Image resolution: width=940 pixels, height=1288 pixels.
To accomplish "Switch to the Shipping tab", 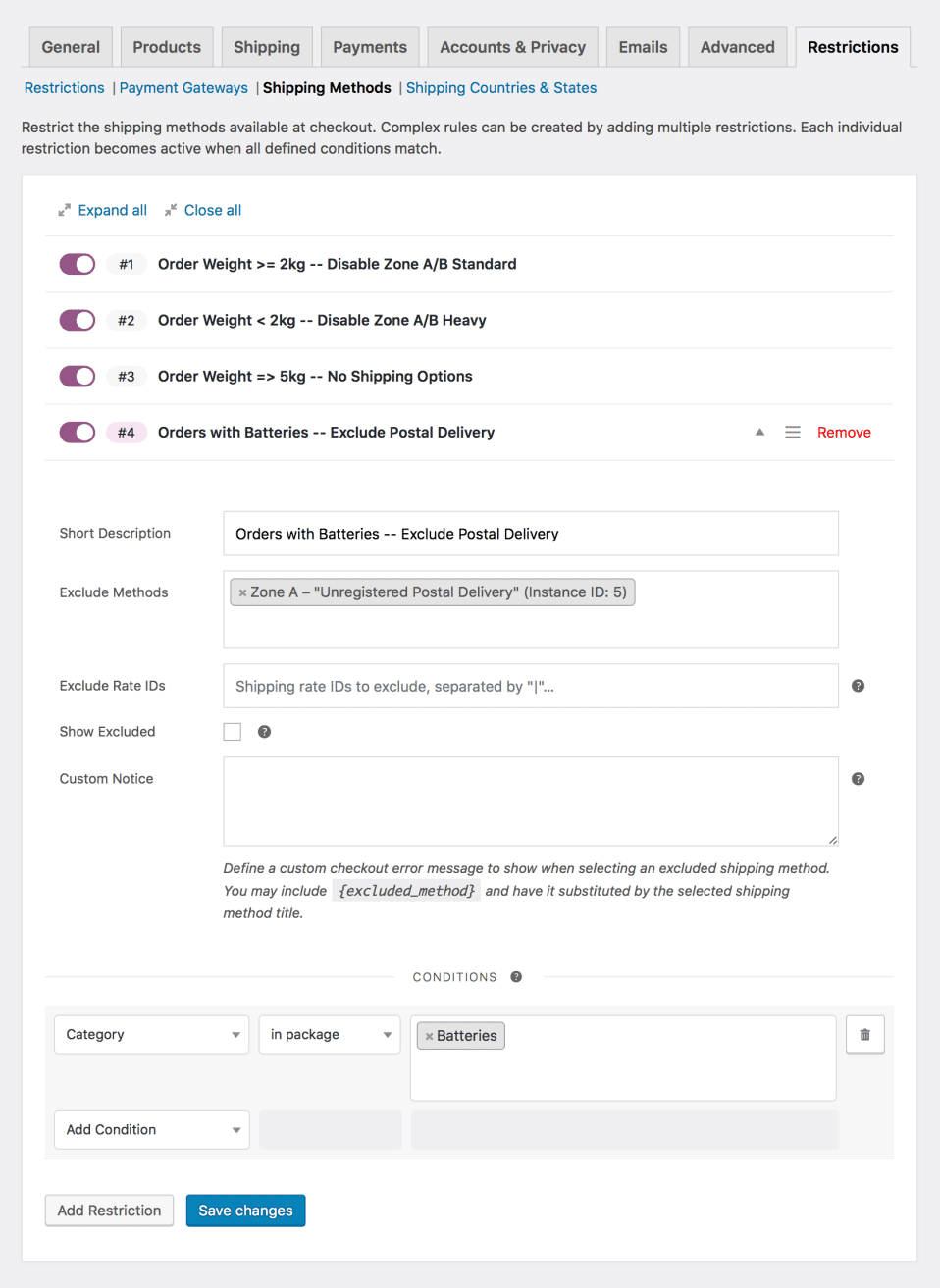I will [267, 47].
